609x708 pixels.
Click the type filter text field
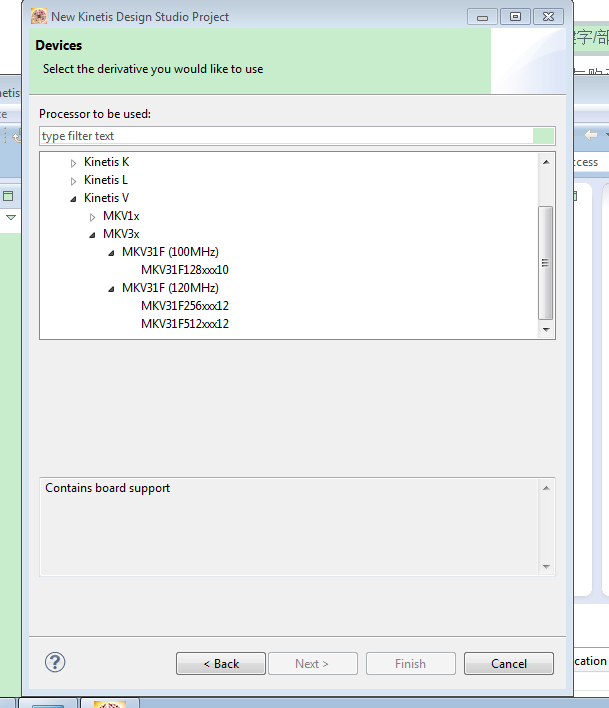[x=297, y=136]
